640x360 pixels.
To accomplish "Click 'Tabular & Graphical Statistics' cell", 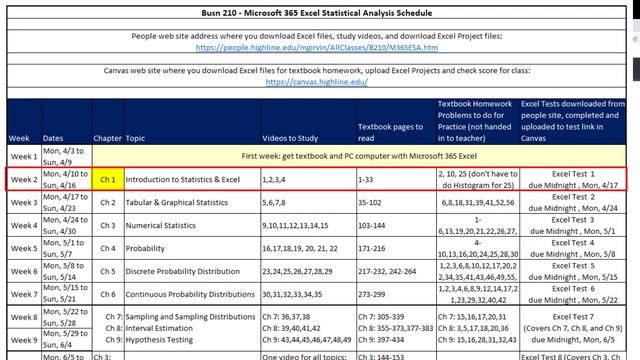I will 192,202.
